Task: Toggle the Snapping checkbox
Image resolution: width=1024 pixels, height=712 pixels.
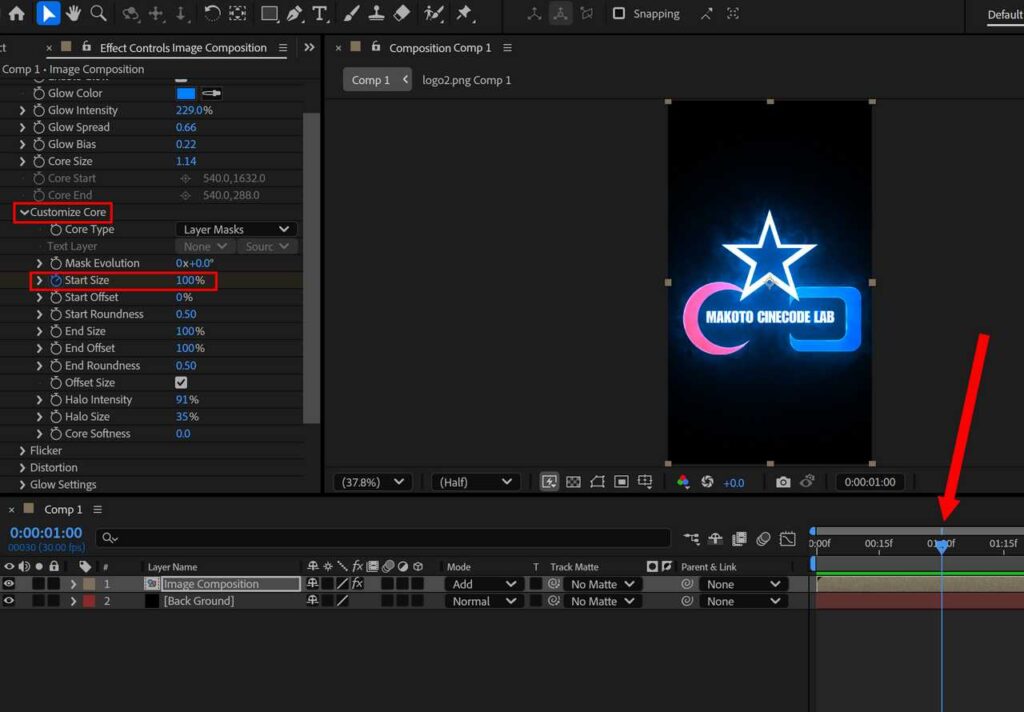Action: [x=618, y=14]
